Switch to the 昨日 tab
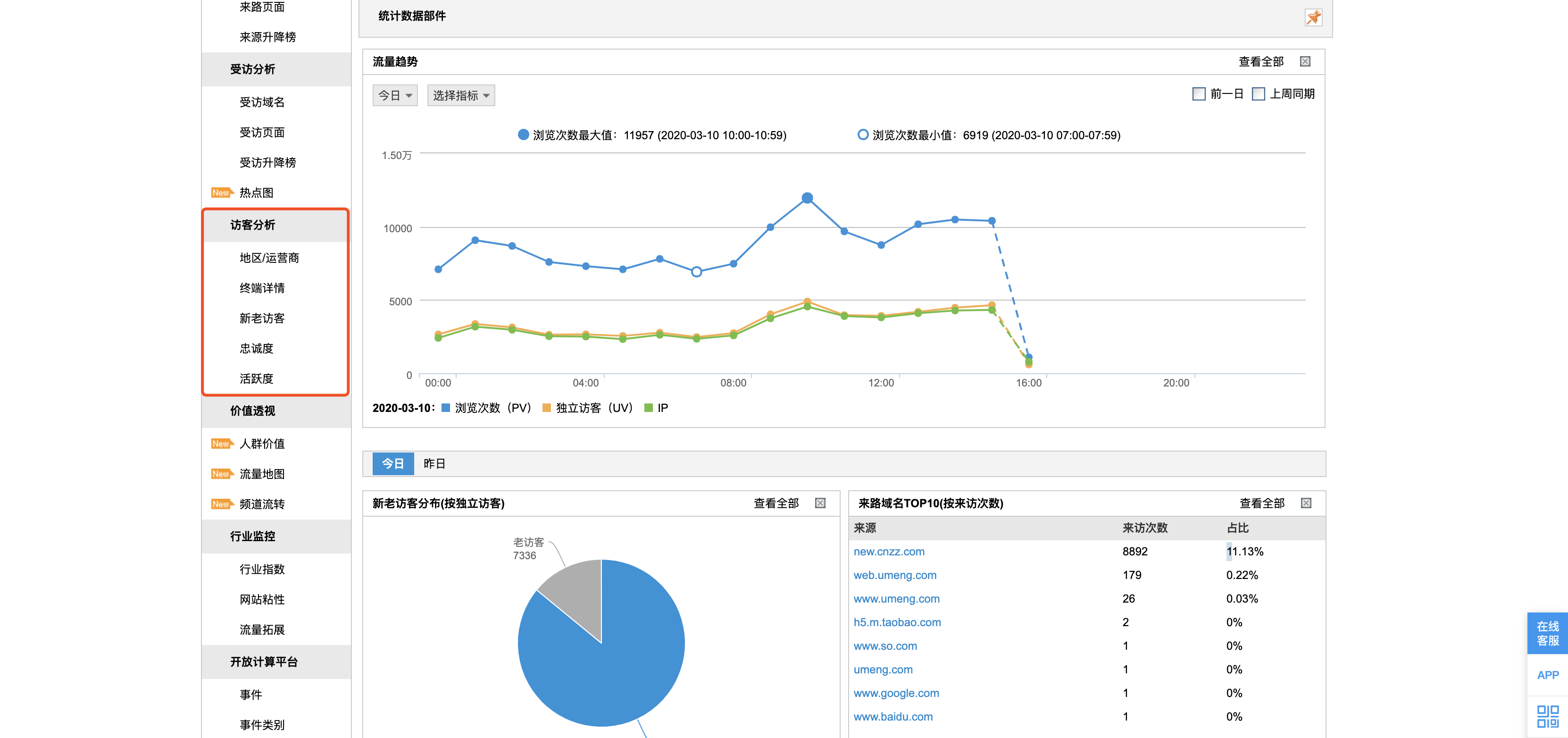The image size is (1568, 738). 434,464
